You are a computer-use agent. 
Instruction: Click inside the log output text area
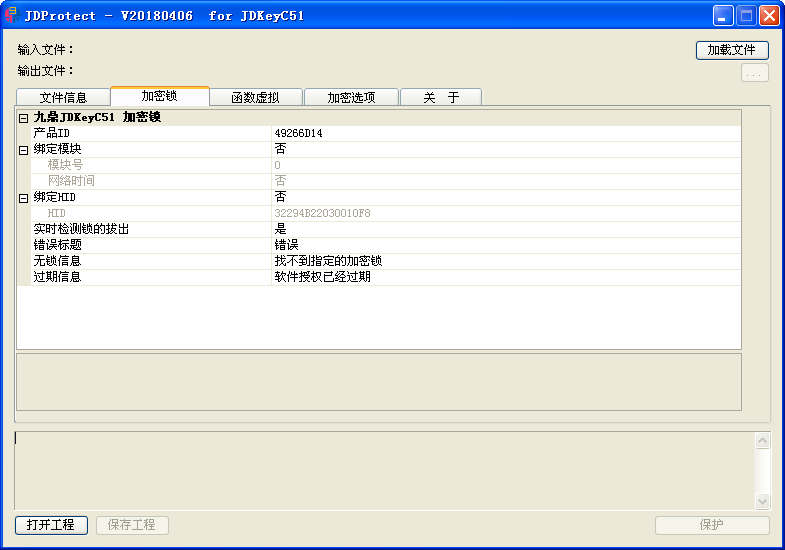[384, 471]
